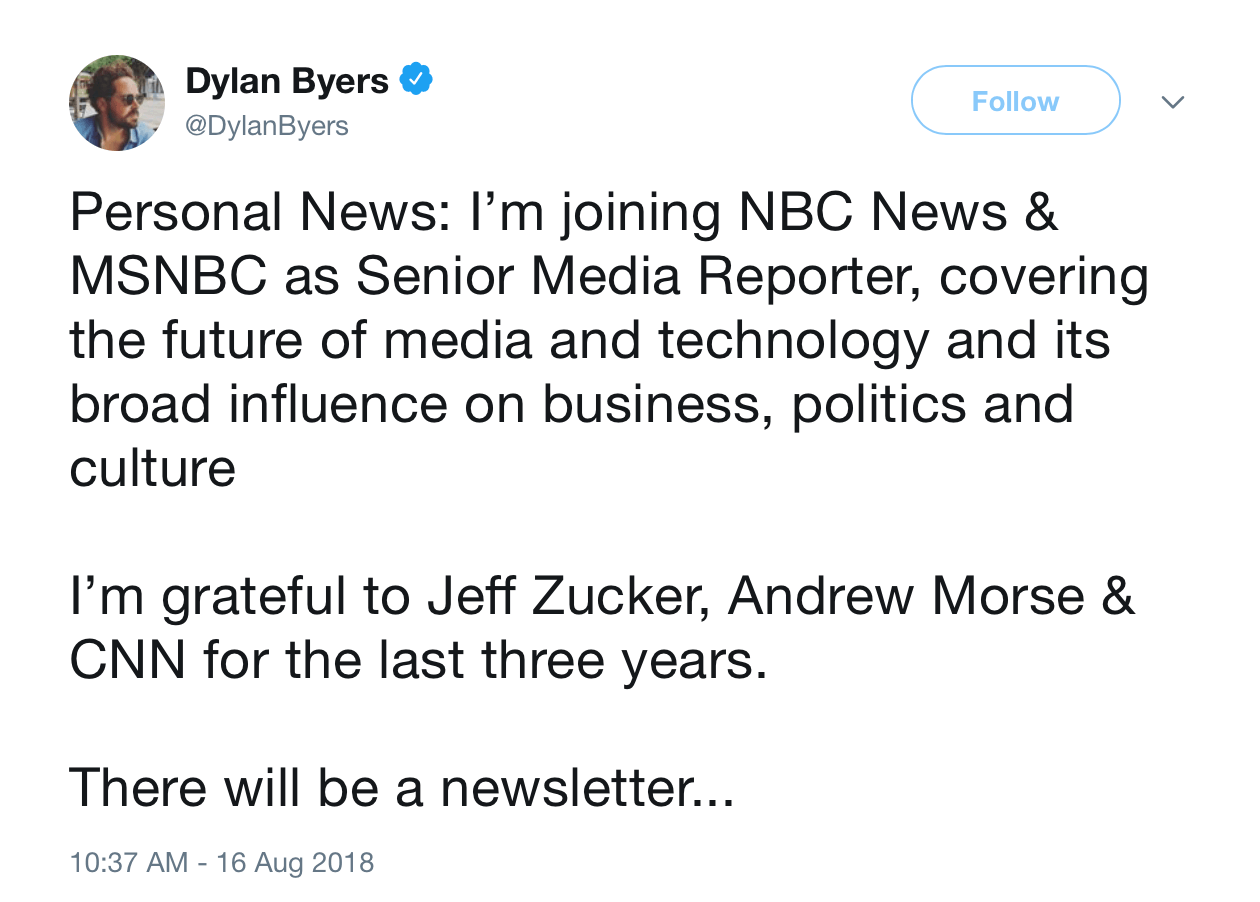The image size is (1260, 902).
Task: Click the 16 Aug 2018 date
Action: (x=295, y=862)
